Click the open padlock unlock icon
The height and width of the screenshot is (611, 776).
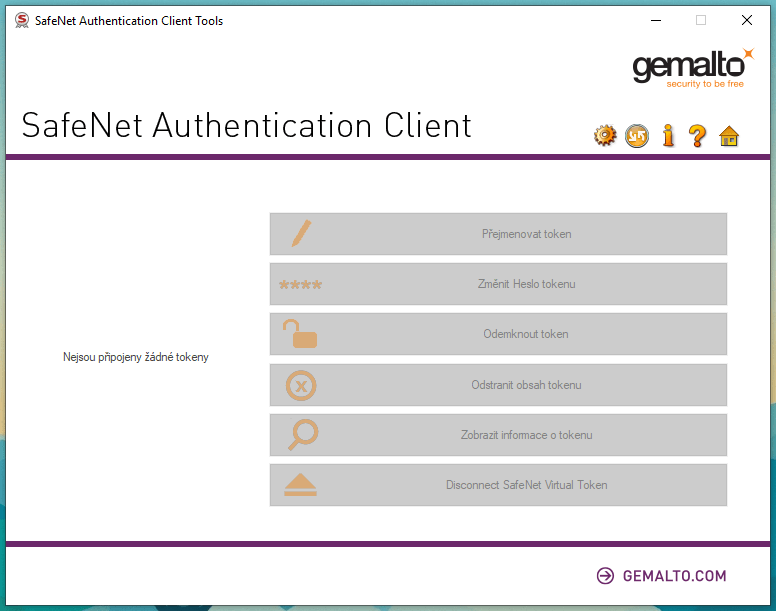(299, 333)
